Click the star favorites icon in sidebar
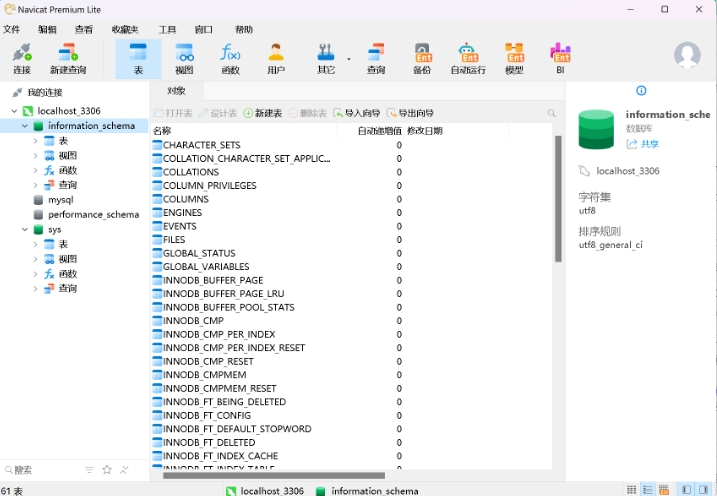 click(107, 469)
